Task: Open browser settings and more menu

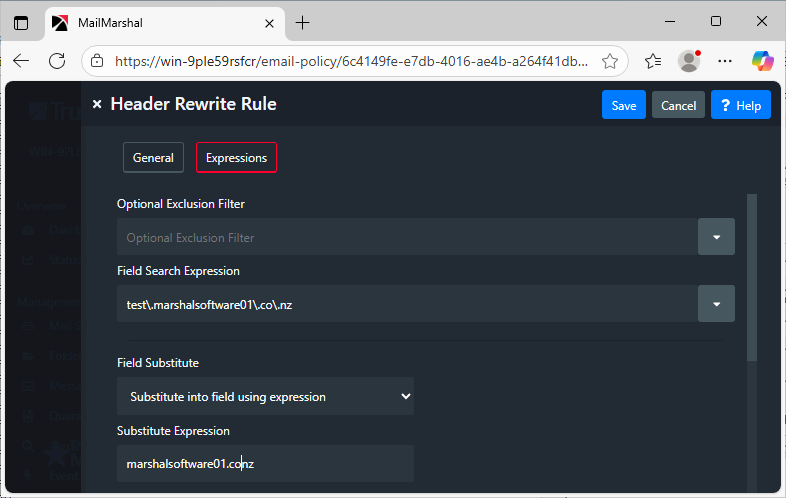Action: tap(725, 61)
